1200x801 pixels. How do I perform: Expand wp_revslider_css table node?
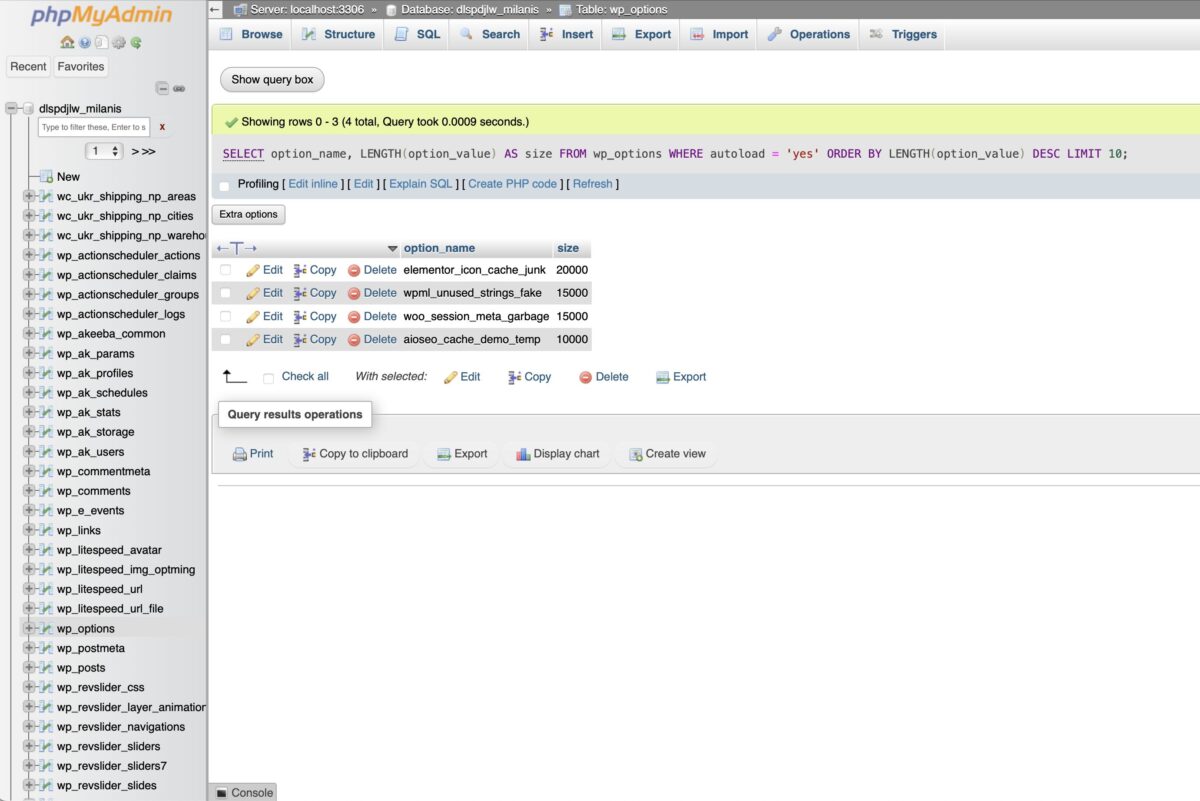29,687
